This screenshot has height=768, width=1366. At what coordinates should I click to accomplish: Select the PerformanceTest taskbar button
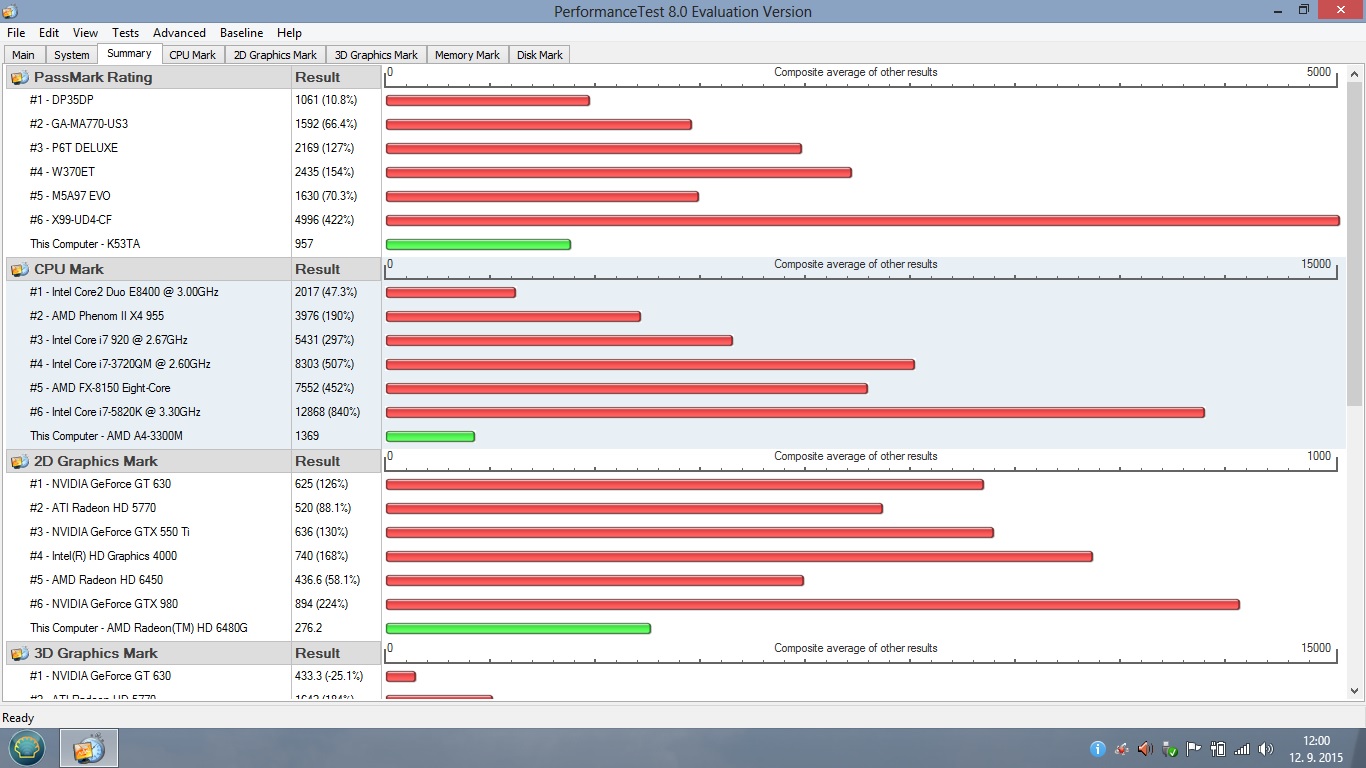click(89, 748)
